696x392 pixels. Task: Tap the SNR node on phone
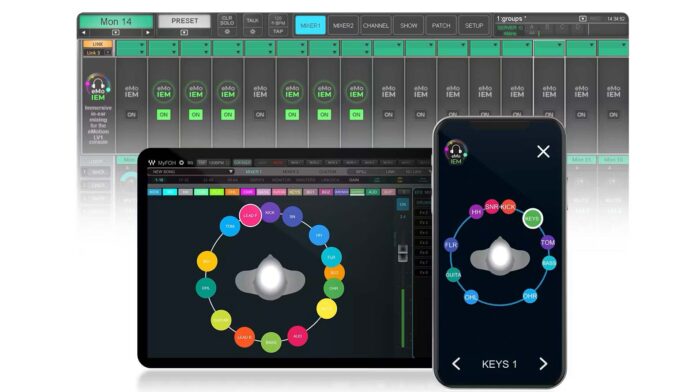point(491,206)
